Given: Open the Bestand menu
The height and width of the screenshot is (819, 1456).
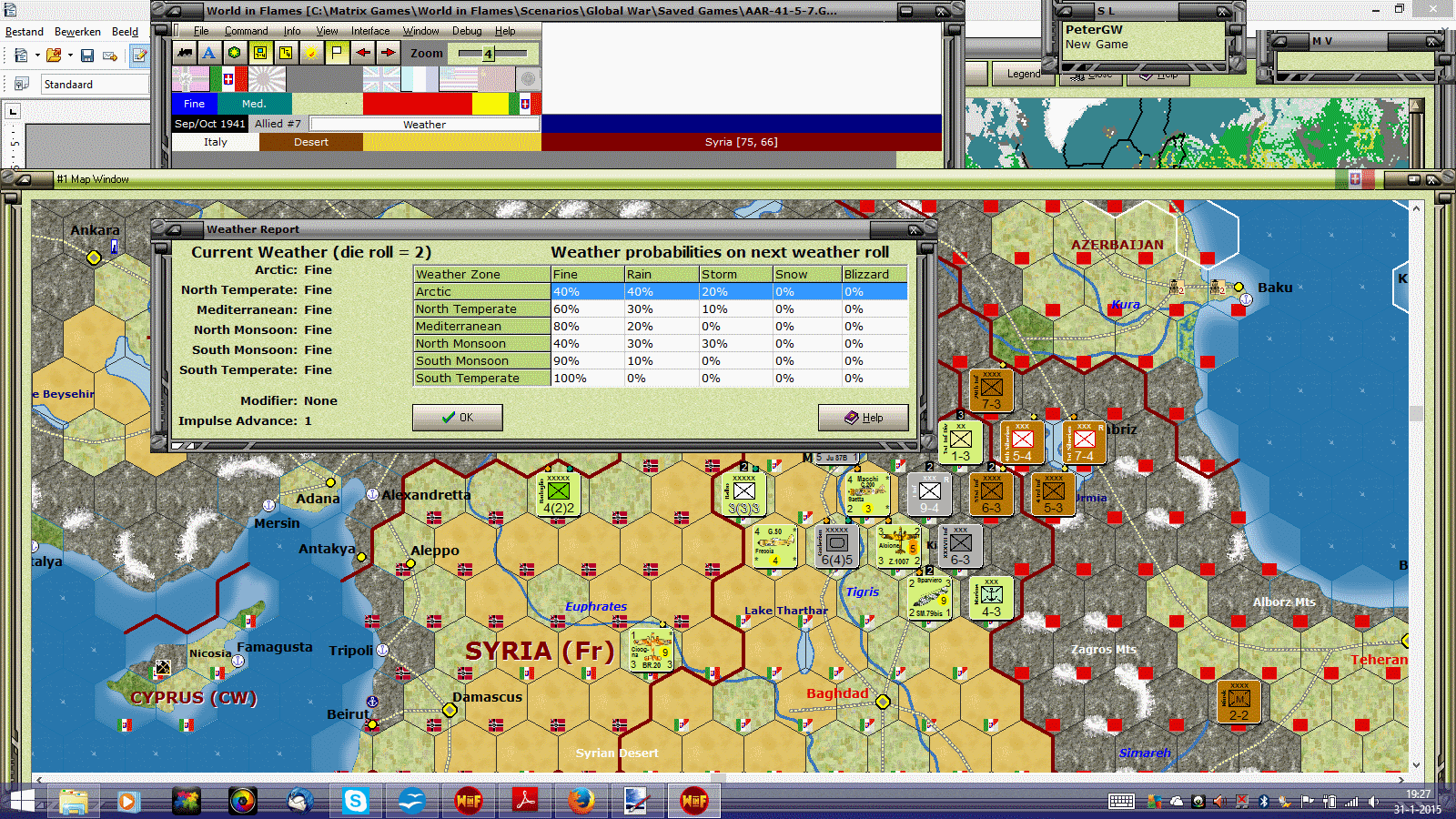Looking at the screenshot, I should 25,32.
